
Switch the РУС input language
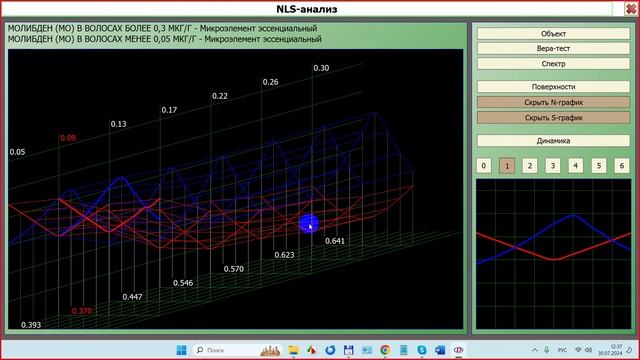pyautogui.click(x=562, y=350)
